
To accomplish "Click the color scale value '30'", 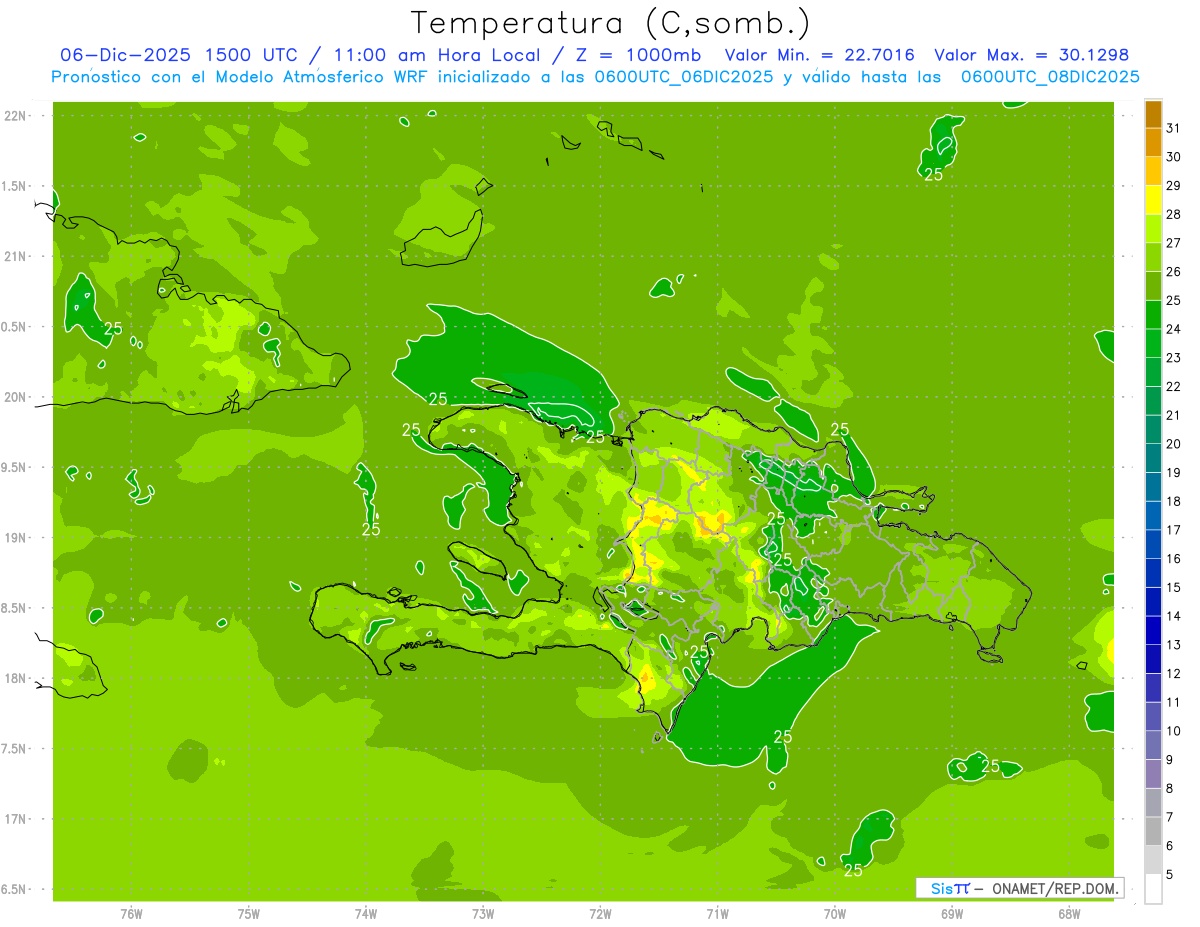I will pos(1174,157).
